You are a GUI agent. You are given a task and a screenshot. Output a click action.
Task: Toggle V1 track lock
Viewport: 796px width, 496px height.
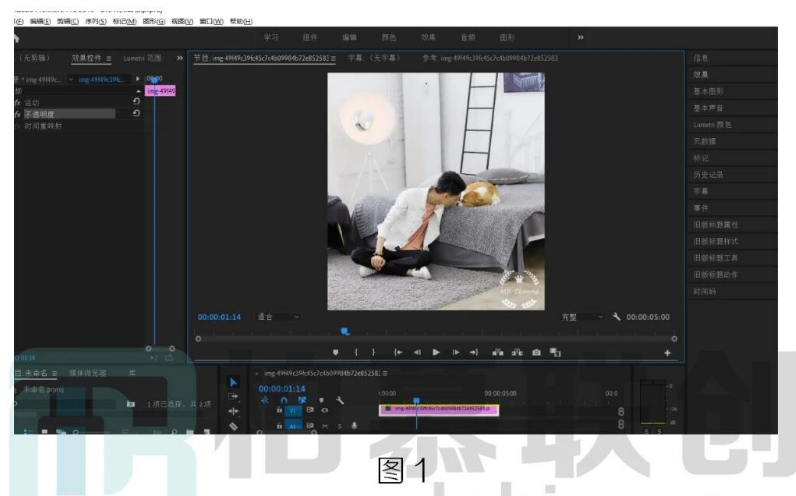click(279, 410)
